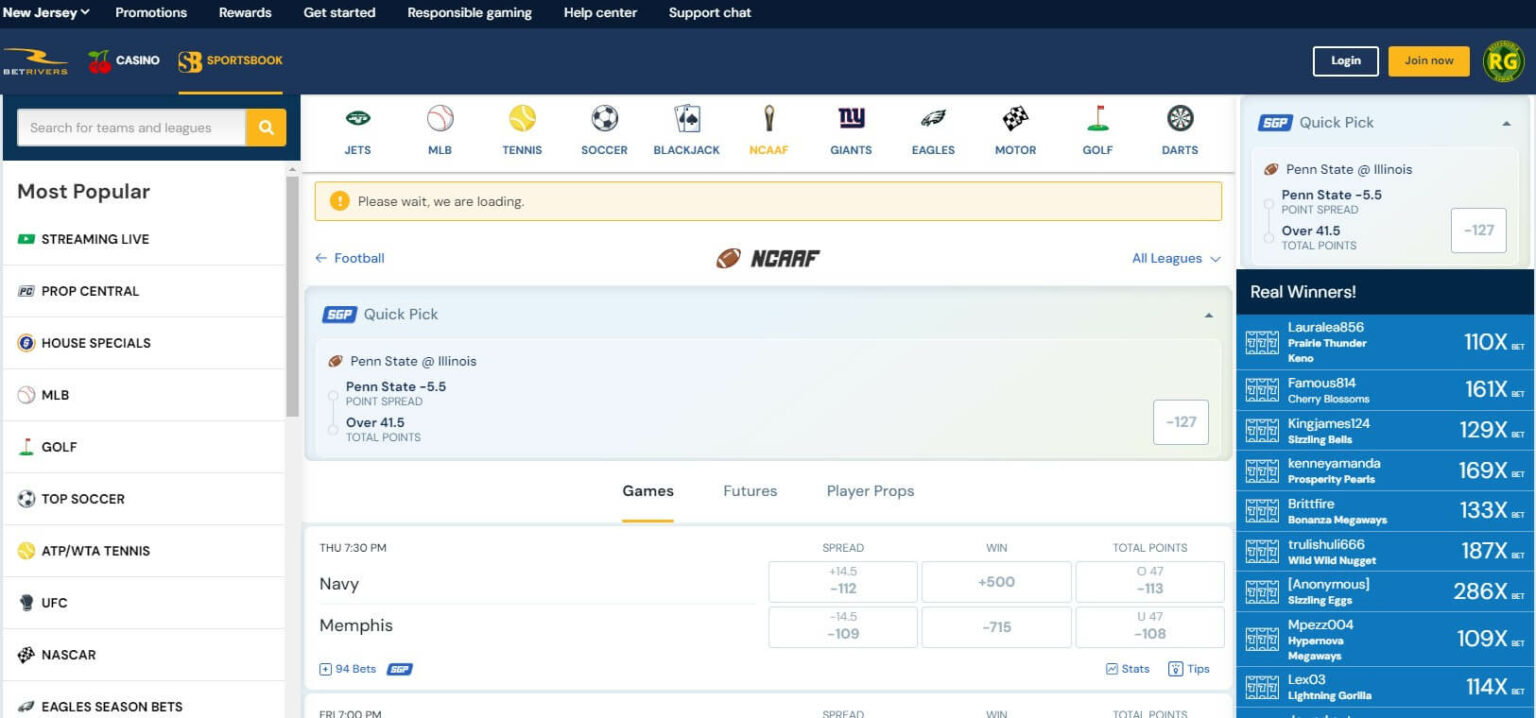Bet Navy to win at +500

coord(996,581)
